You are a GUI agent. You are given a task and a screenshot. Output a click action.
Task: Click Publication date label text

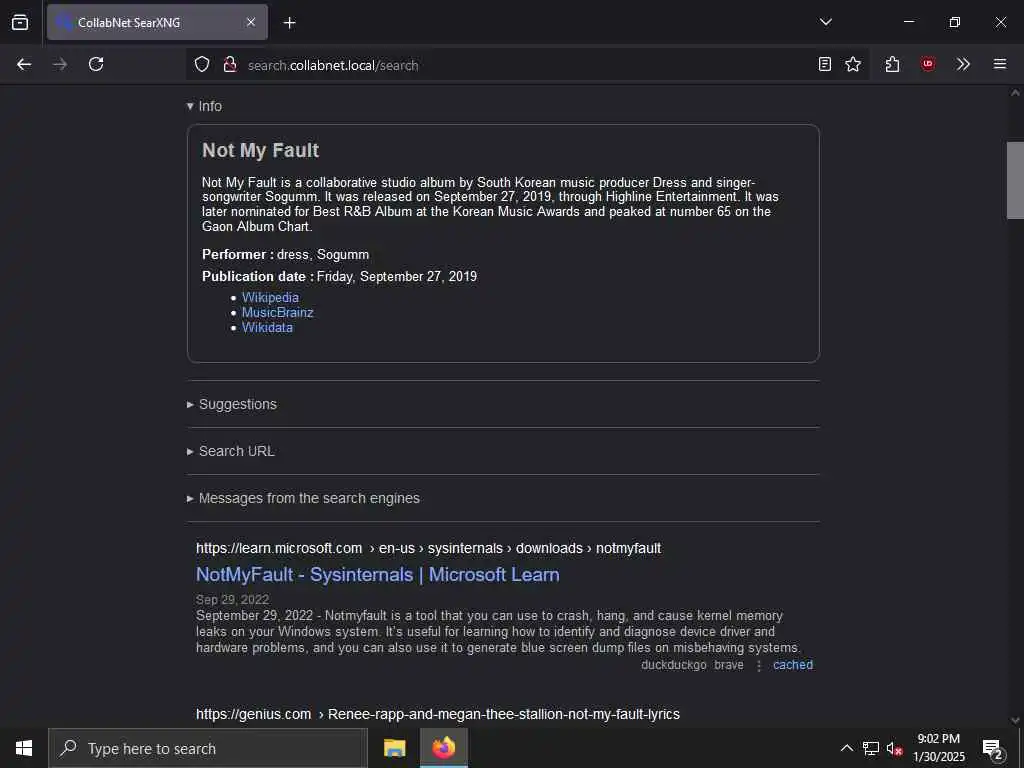tap(257, 276)
